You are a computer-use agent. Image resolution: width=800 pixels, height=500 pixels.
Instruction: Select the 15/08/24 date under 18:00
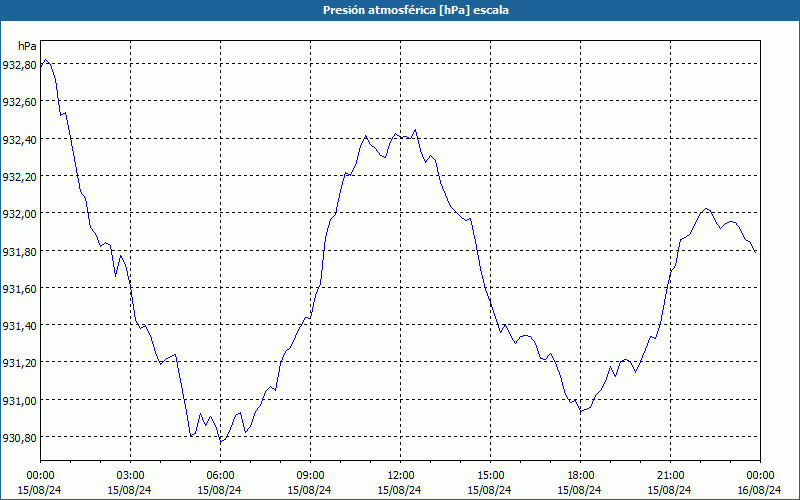click(580, 490)
